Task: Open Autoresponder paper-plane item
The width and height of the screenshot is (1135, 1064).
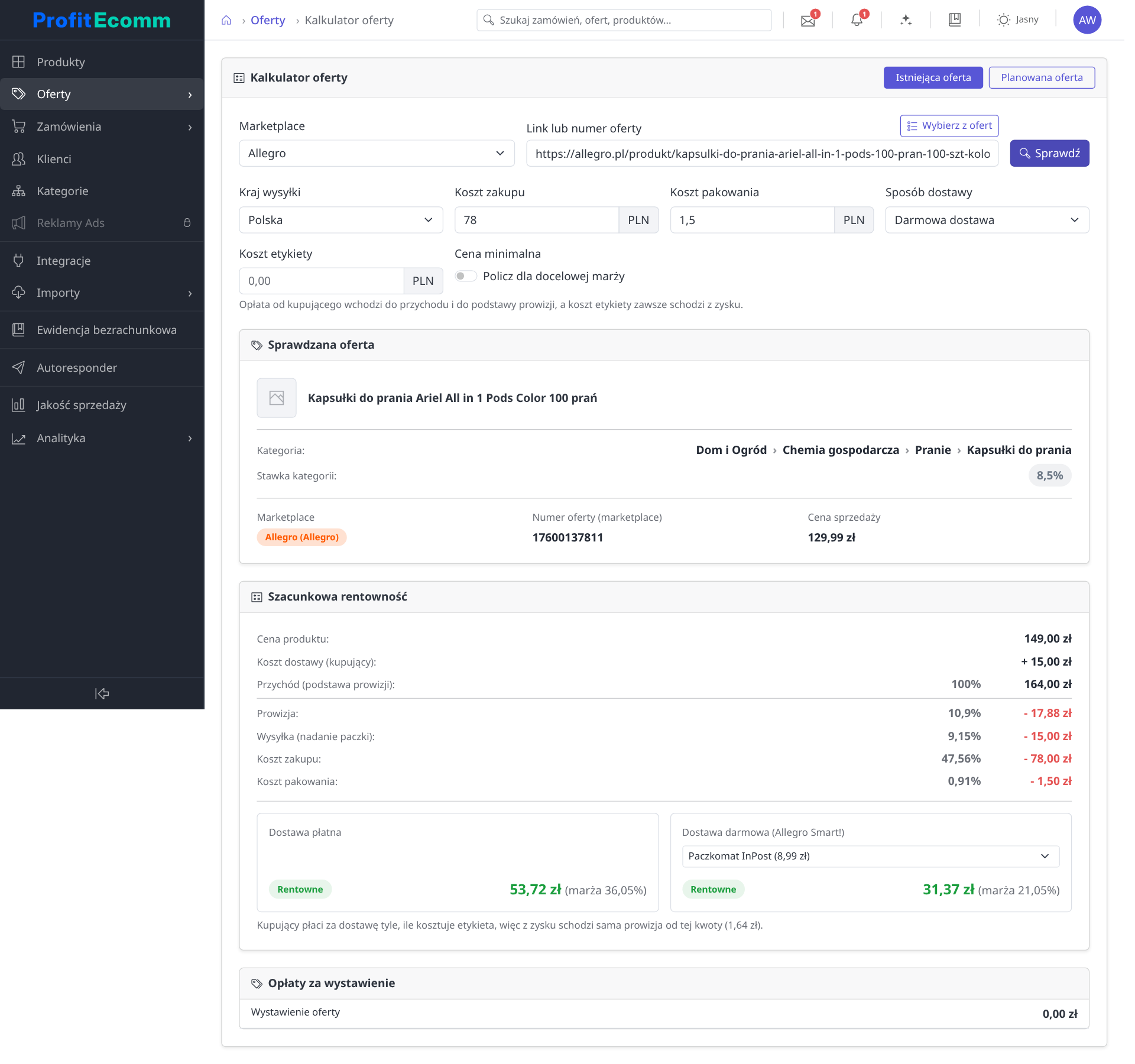Action: pyautogui.click(x=102, y=368)
